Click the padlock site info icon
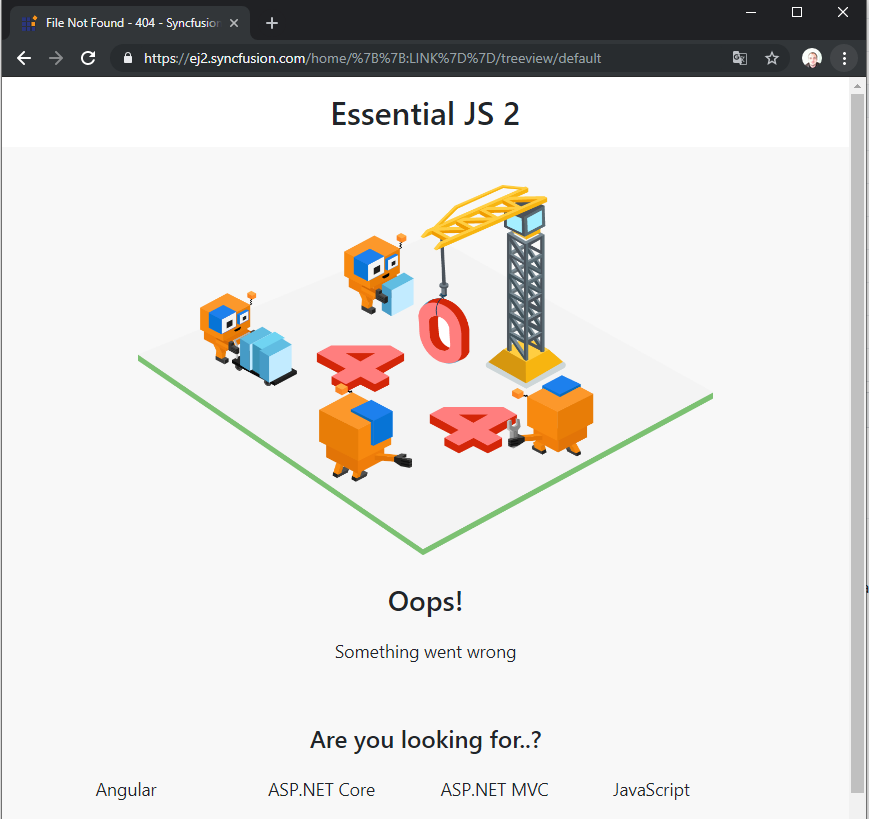Image resolution: width=869 pixels, height=819 pixels. pyautogui.click(x=127, y=58)
